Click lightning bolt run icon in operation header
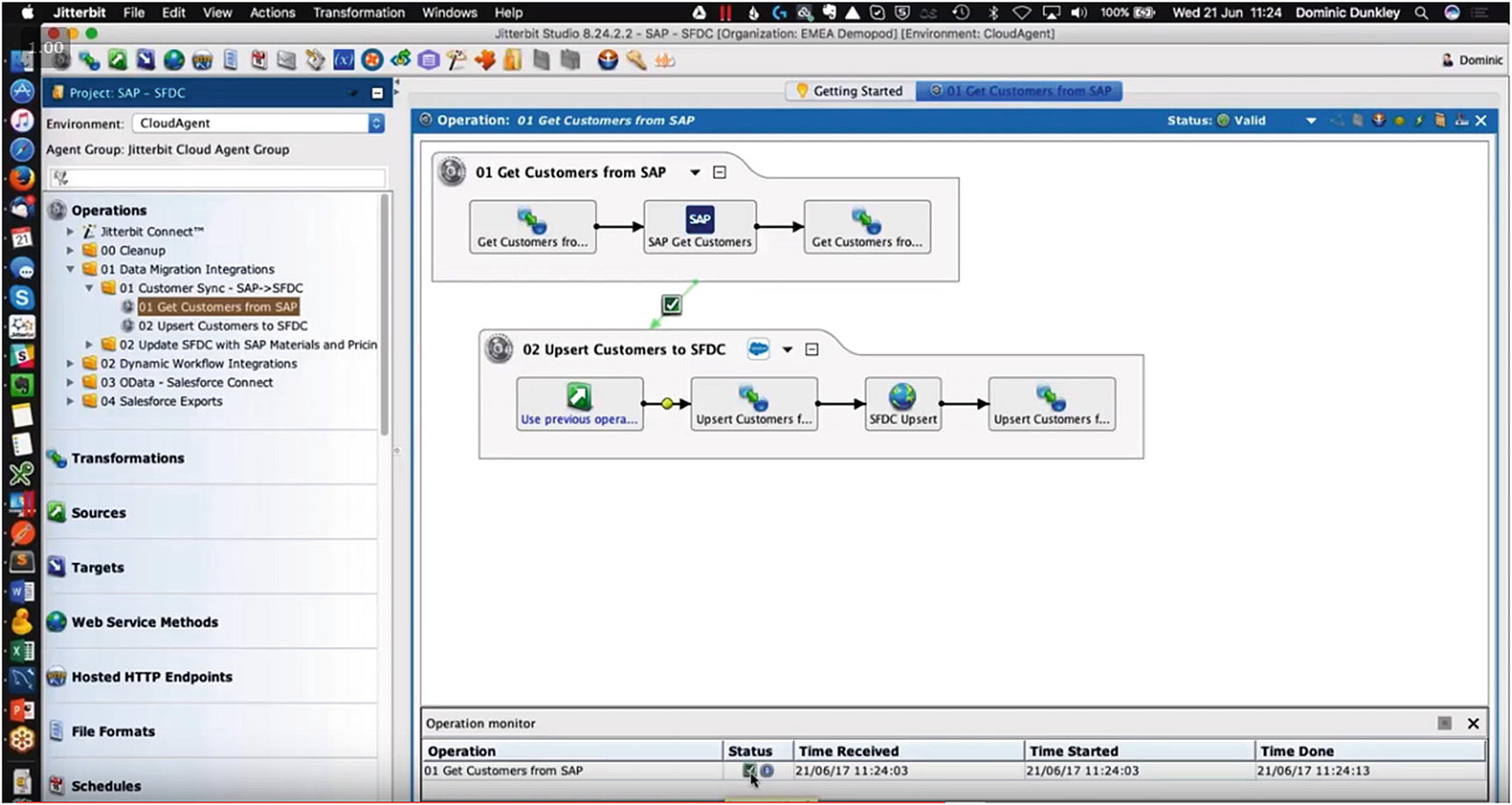1512x805 pixels. pos(1419,120)
